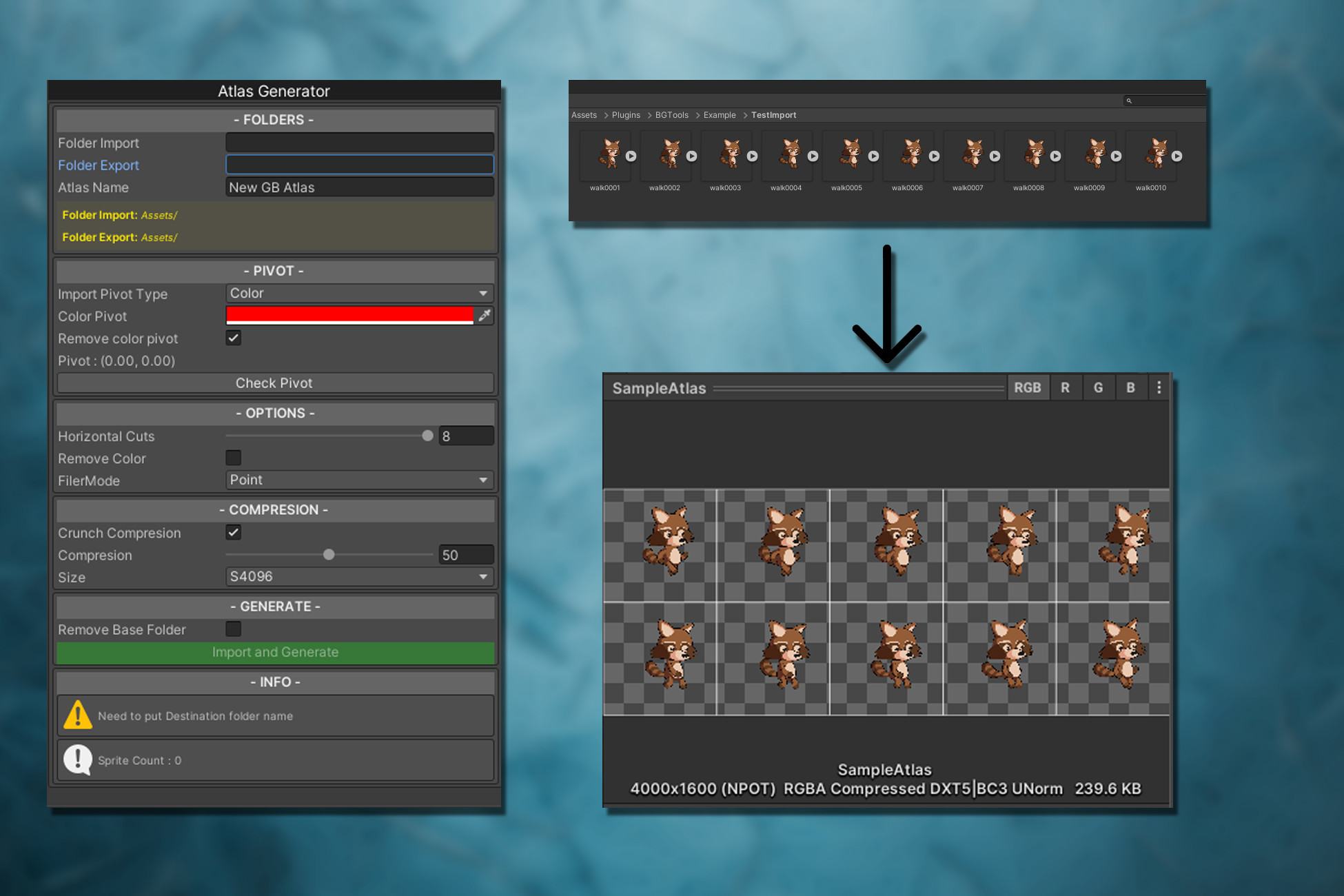
Task: Open the Import Pivot Type dropdown
Action: tap(359, 294)
